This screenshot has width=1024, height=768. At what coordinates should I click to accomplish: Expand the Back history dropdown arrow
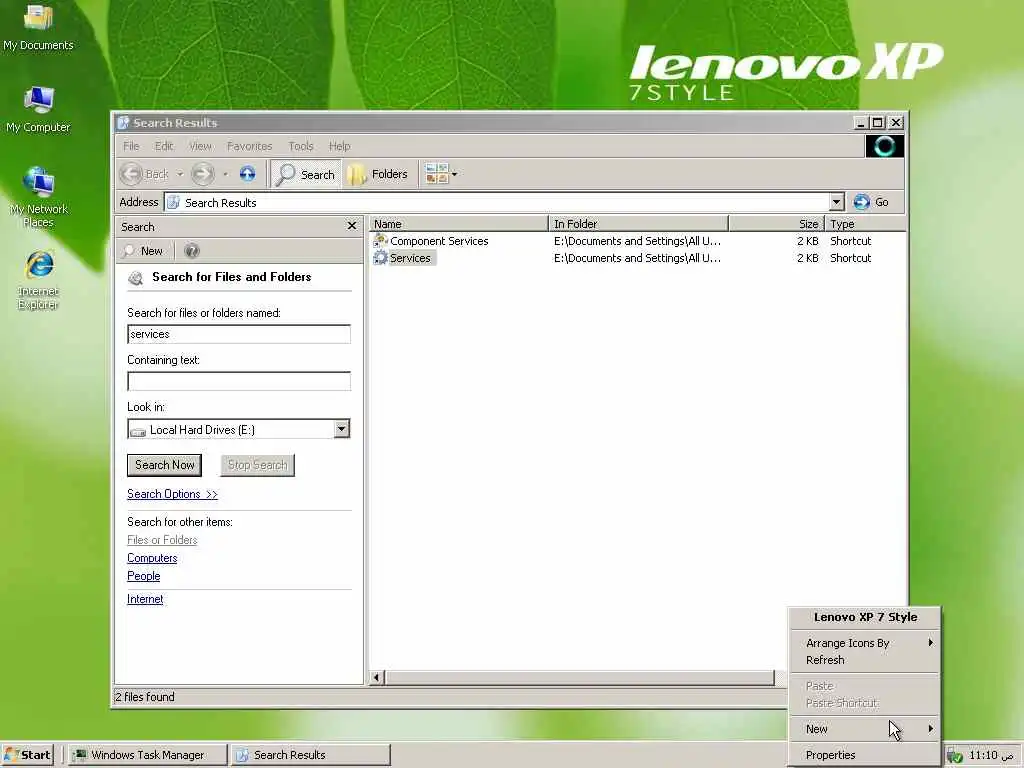180,174
